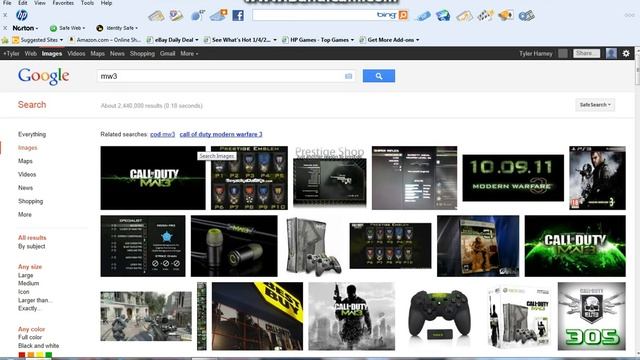Expand Suggested Sites dropdown
The height and width of the screenshot is (360, 640).
tap(61, 40)
